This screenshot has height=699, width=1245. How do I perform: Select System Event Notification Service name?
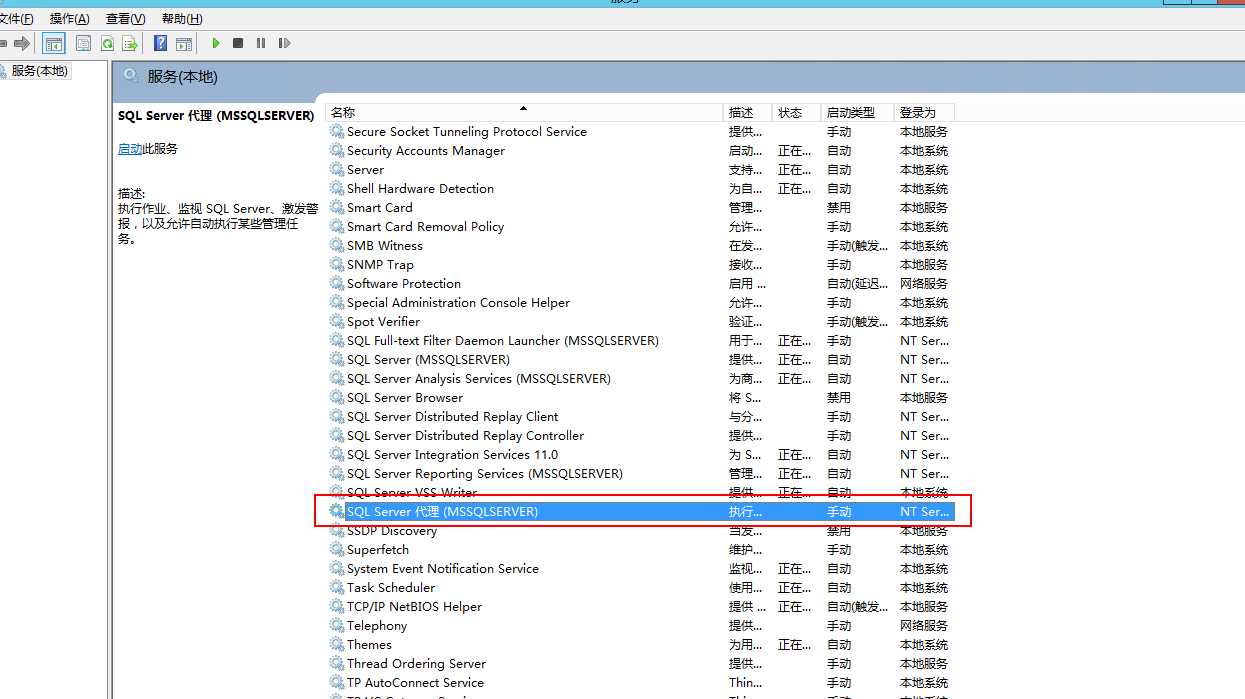coord(443,569)
